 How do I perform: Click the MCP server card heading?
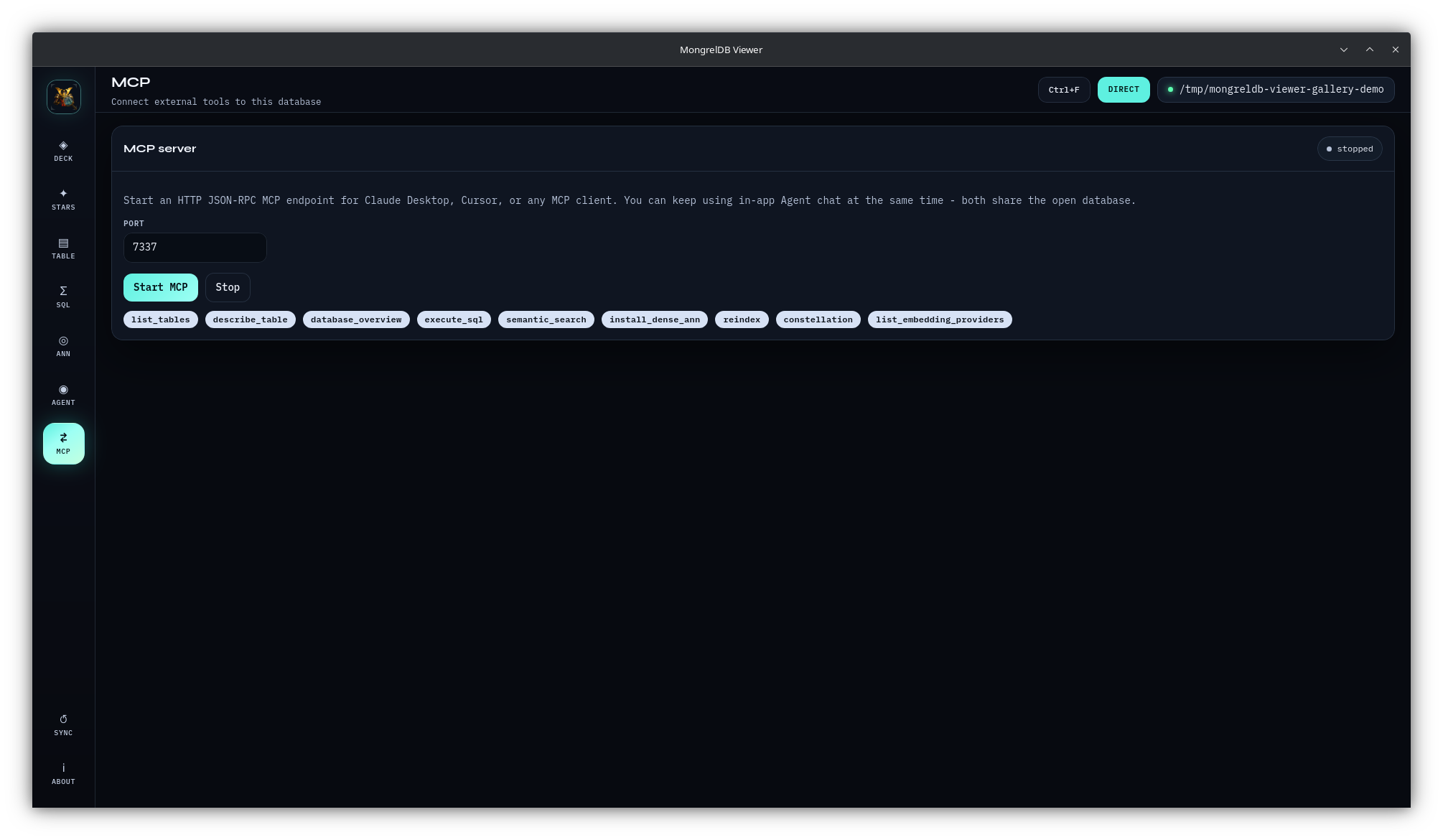tap(159, 149)
